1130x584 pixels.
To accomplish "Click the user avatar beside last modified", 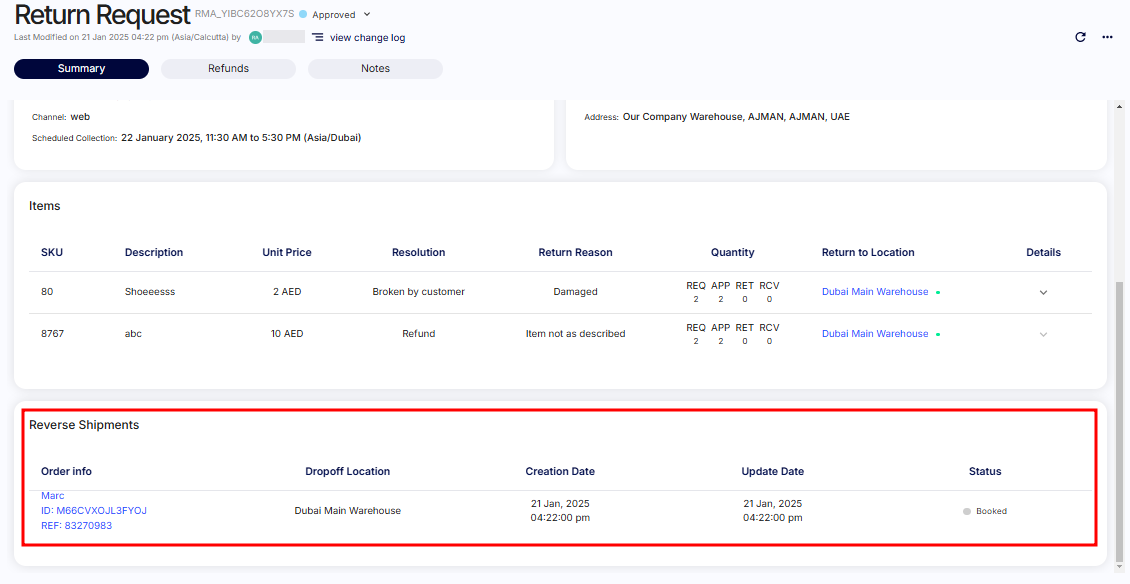I will tap(255, 37).
